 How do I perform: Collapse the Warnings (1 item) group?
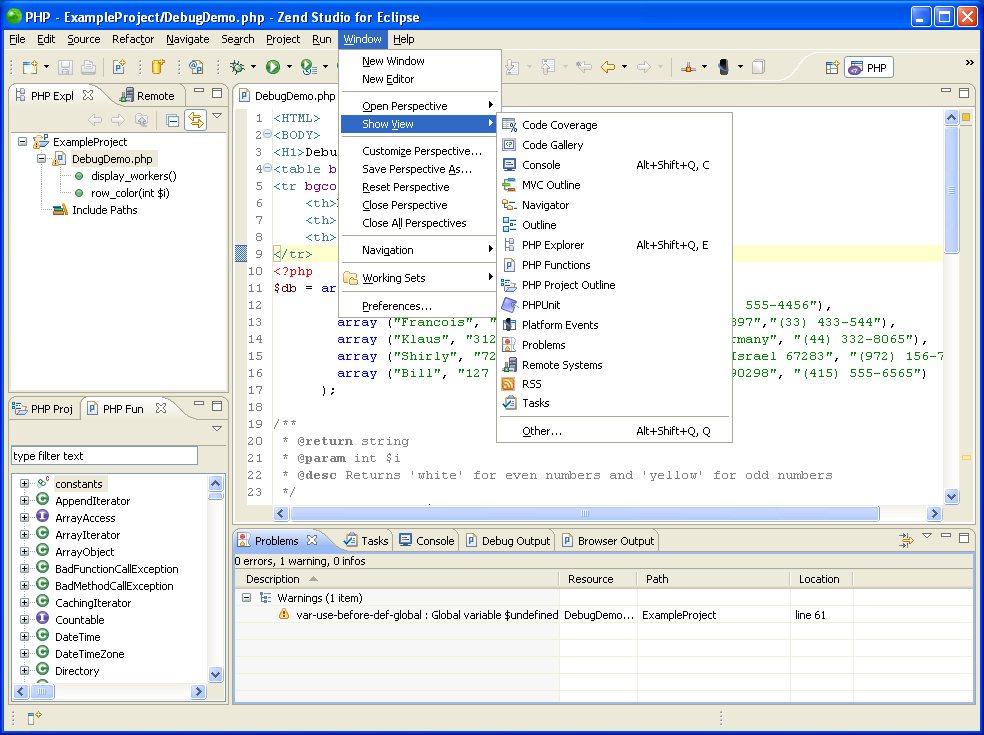coord(246,598)
